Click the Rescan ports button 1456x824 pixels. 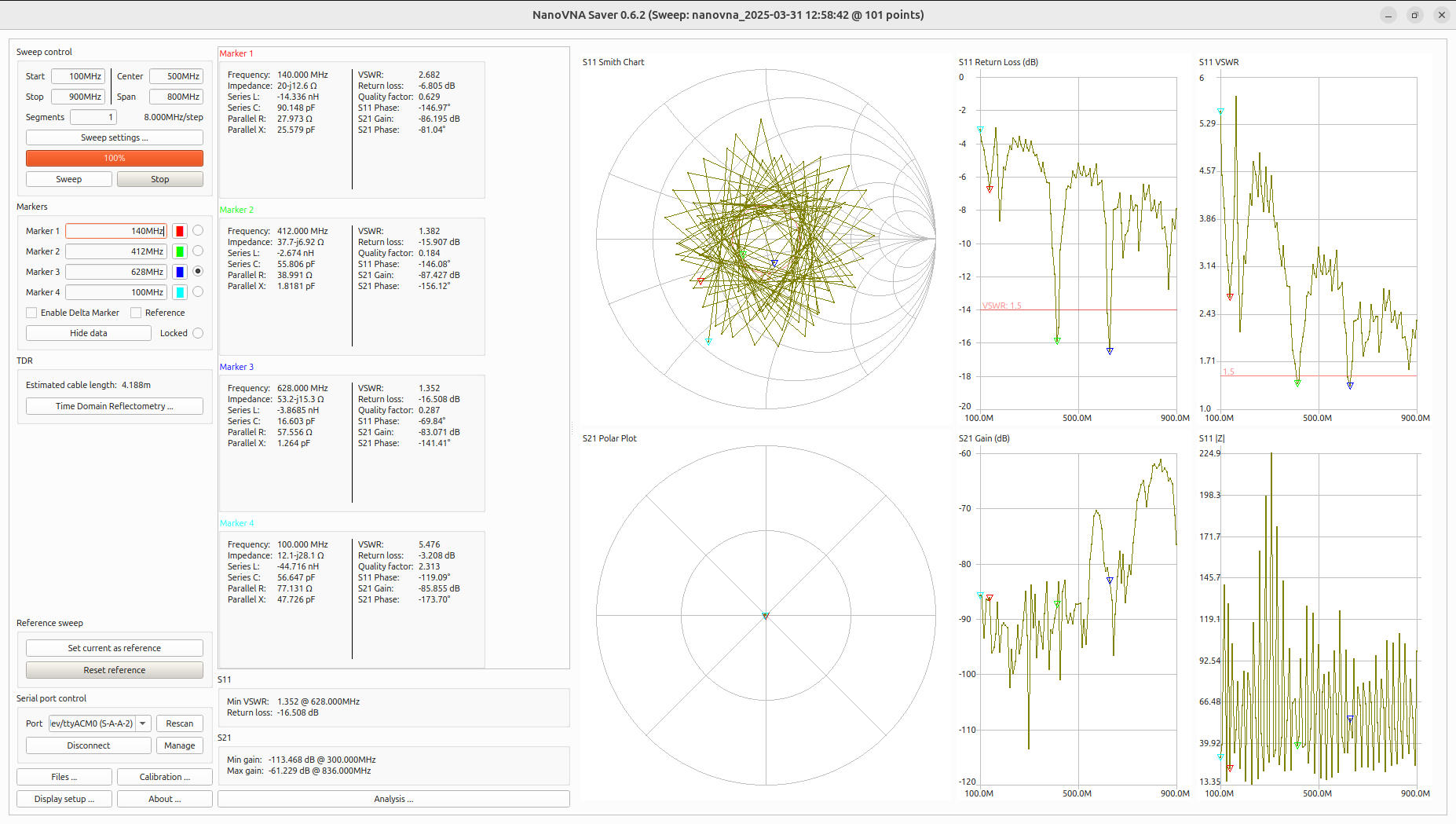(180, 723)
